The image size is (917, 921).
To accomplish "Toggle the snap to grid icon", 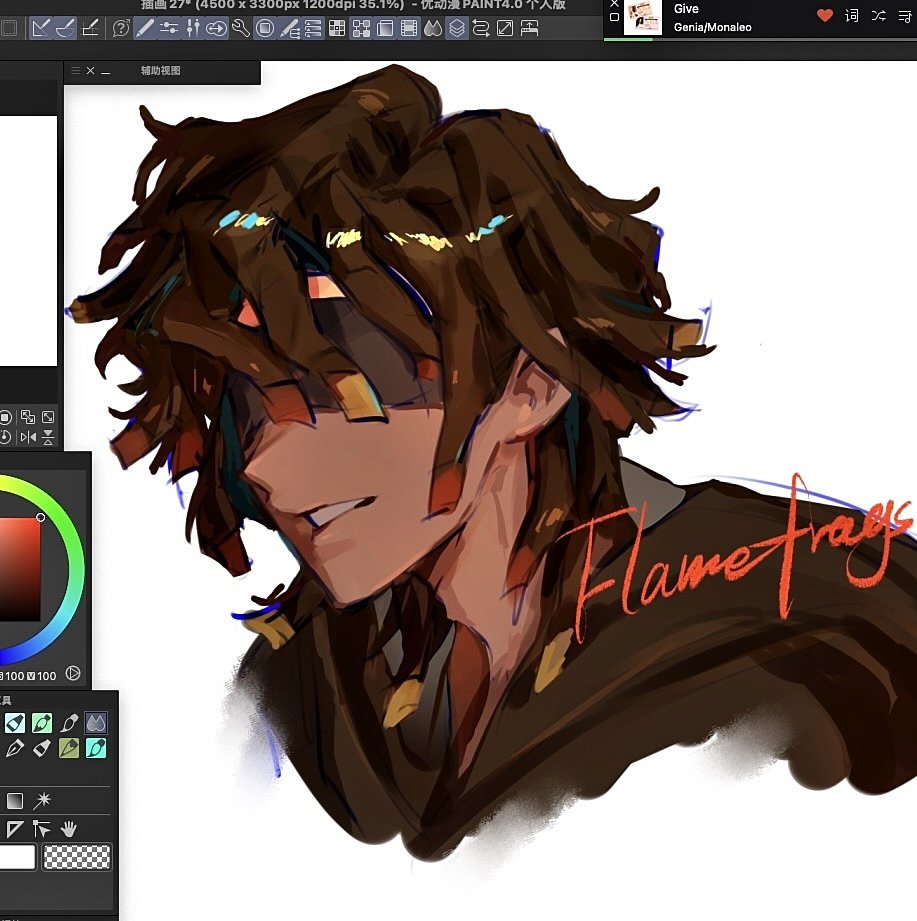I will (89, 28).
